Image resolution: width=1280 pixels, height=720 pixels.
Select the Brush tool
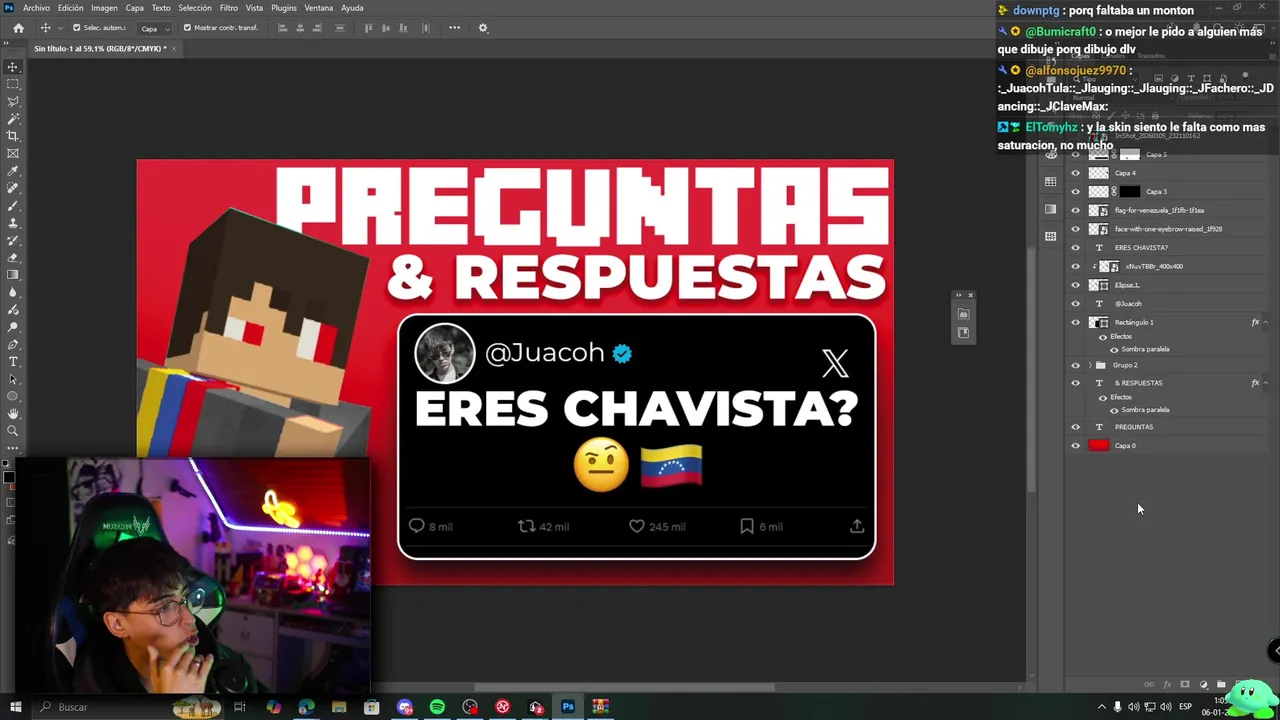pyautogui.click(x=13, y=206)
